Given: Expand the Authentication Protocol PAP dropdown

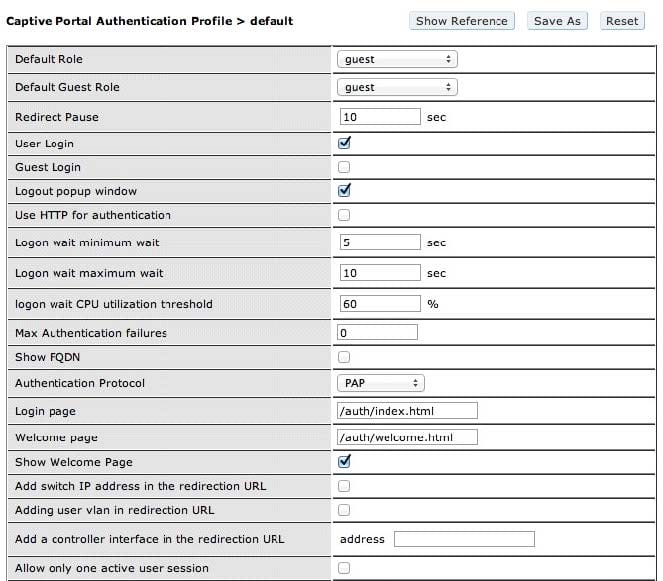Looking at the screenshot, I should coord(381,383).
